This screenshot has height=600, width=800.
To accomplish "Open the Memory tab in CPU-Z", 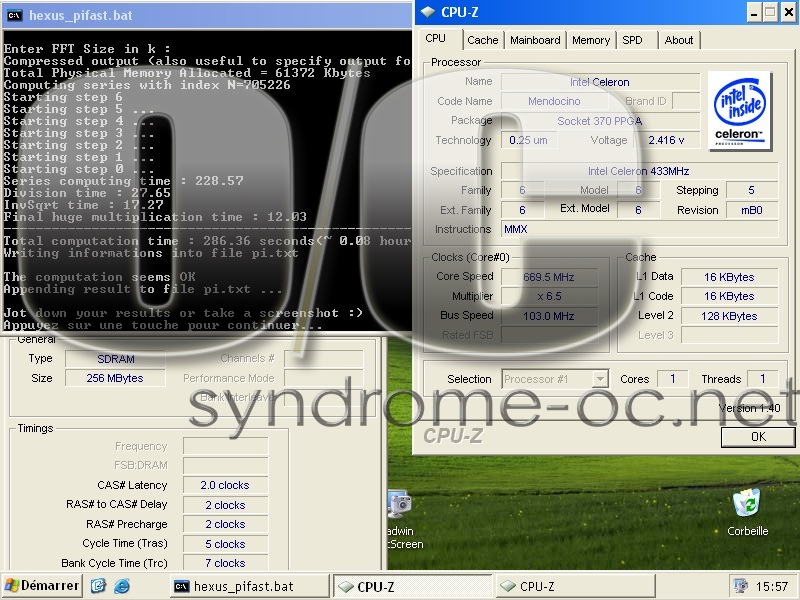I will 591,40.
